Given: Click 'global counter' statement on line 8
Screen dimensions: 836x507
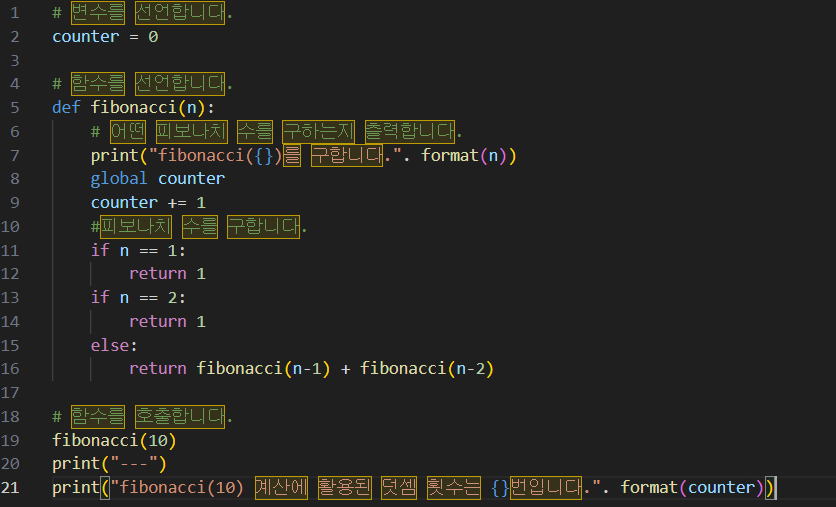Looking at the screenshot, I should [x=158, y=179].
